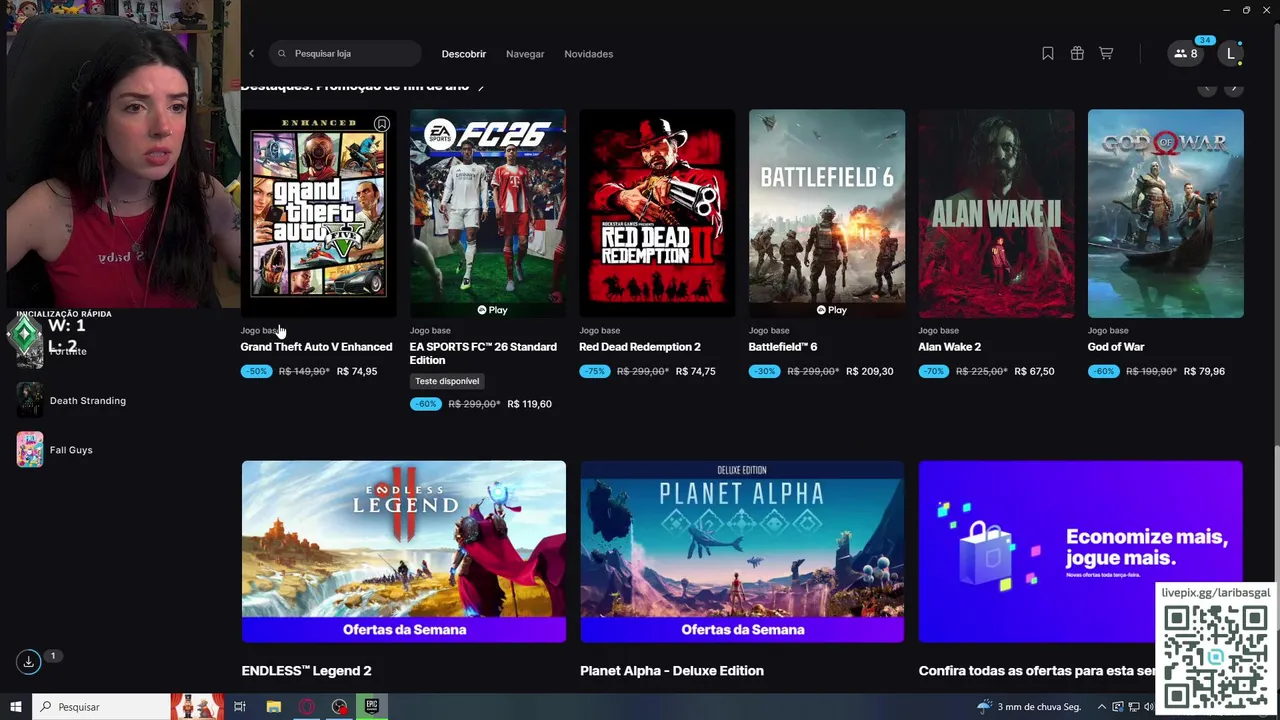Click the Death Stranding game icon
1280x720 pixels.
click(x=30, y=400)
